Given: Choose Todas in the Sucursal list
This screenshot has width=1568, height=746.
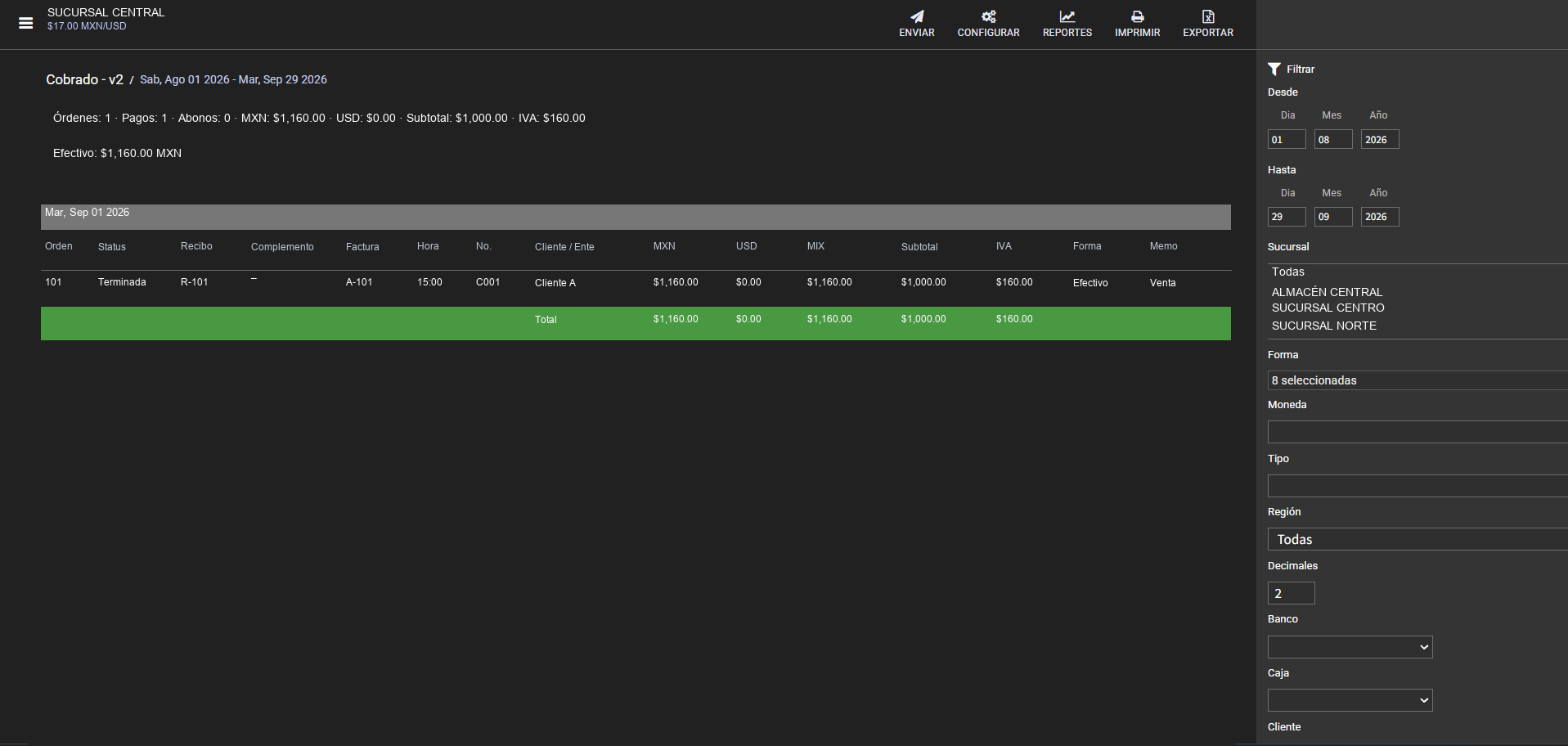Looking at the screenshot, I should pos(1288,272).
